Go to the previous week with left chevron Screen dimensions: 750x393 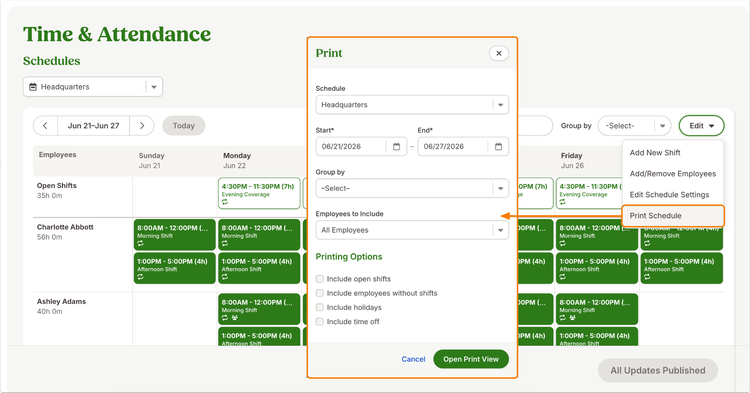click(45, 126)
